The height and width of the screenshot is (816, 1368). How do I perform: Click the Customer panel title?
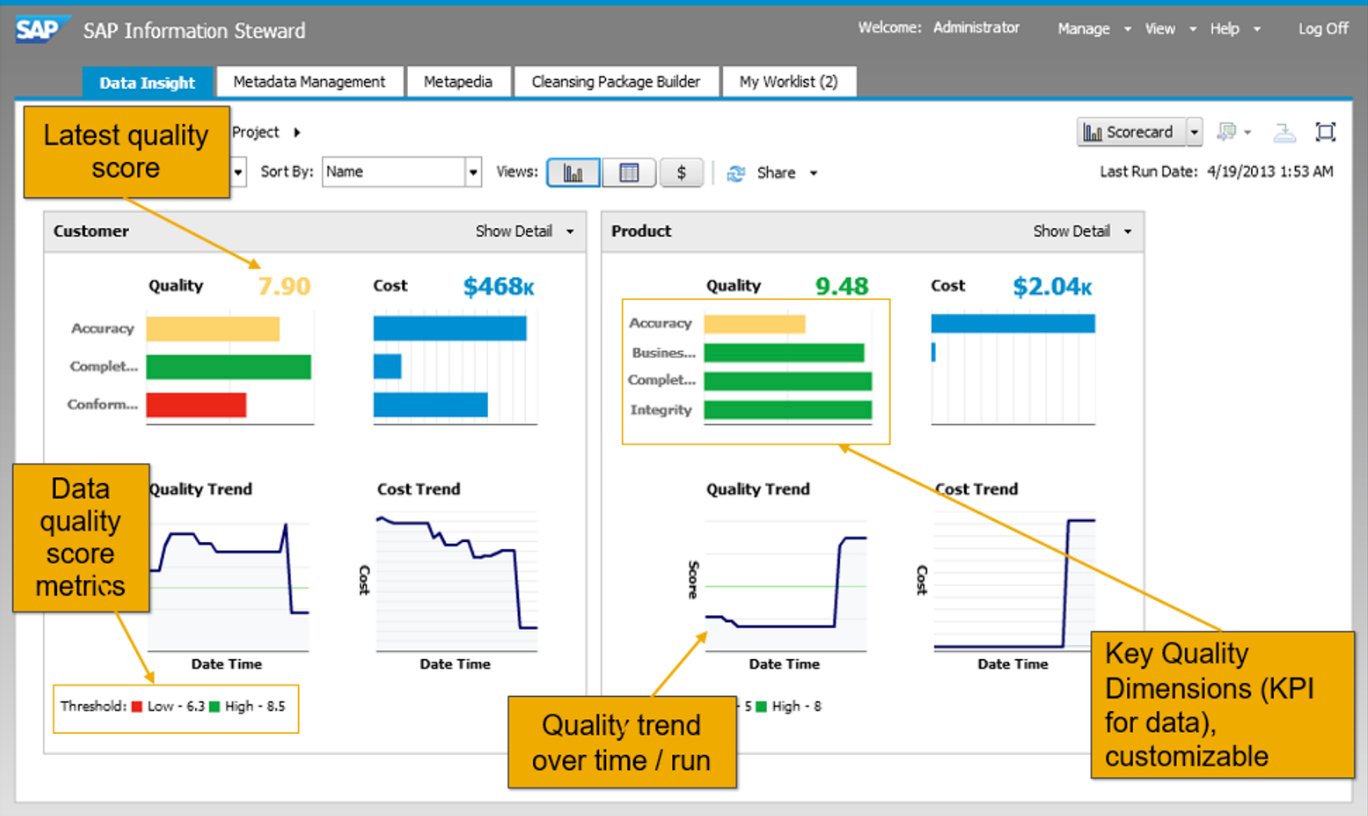click(x=91, y=231)
